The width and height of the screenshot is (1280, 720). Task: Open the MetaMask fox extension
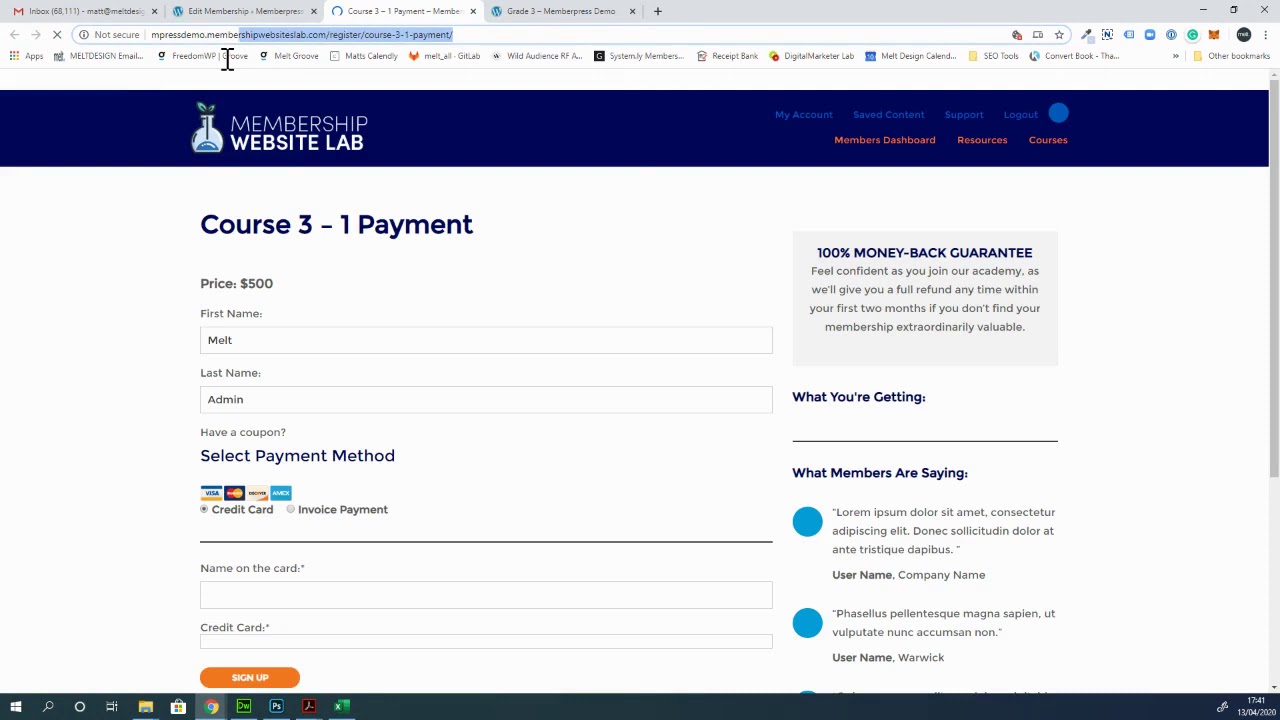pos(1213,35)
